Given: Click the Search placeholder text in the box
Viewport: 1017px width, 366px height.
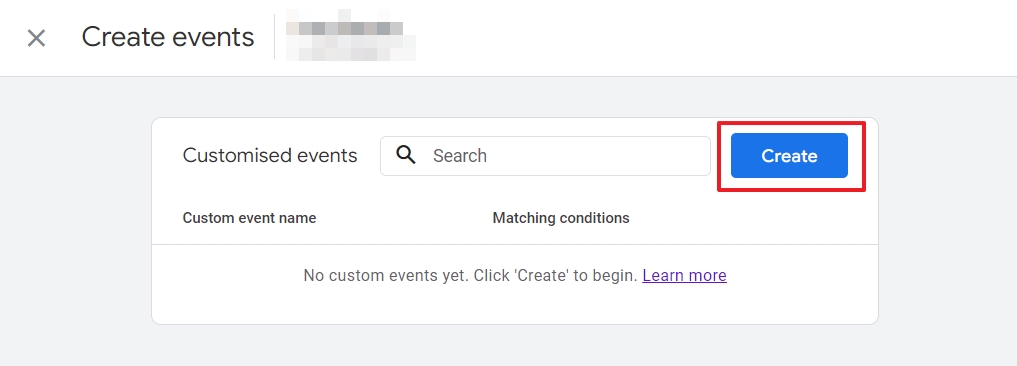Looking at the screenshot, I should (460, 156).
